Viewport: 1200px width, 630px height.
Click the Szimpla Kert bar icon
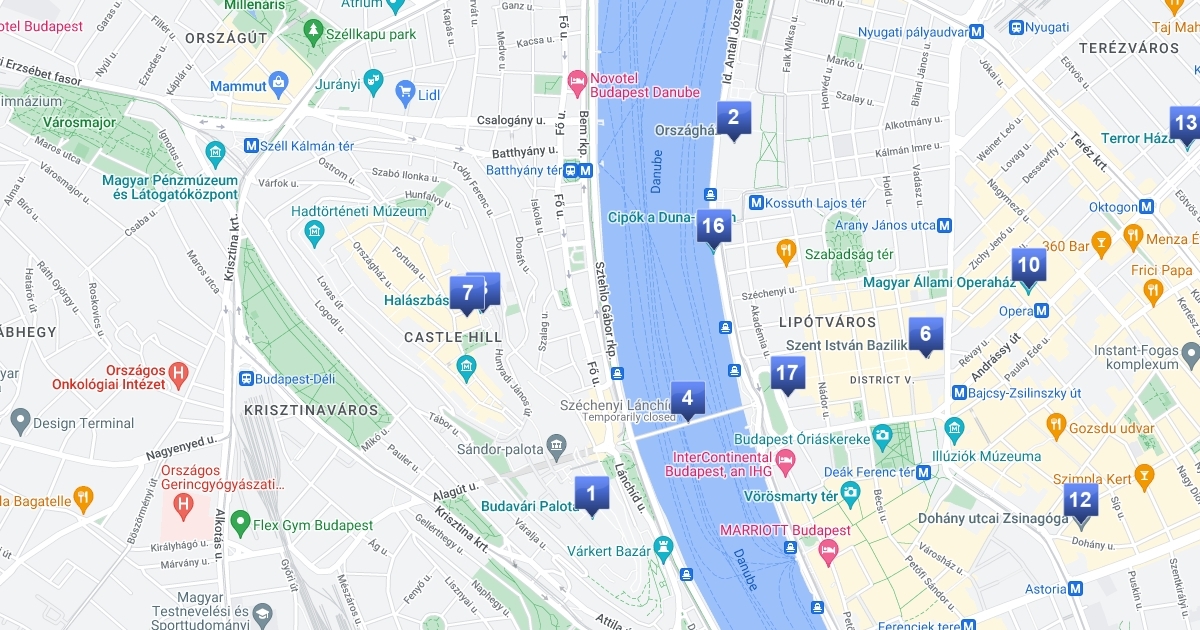[x=1145, y=472]
